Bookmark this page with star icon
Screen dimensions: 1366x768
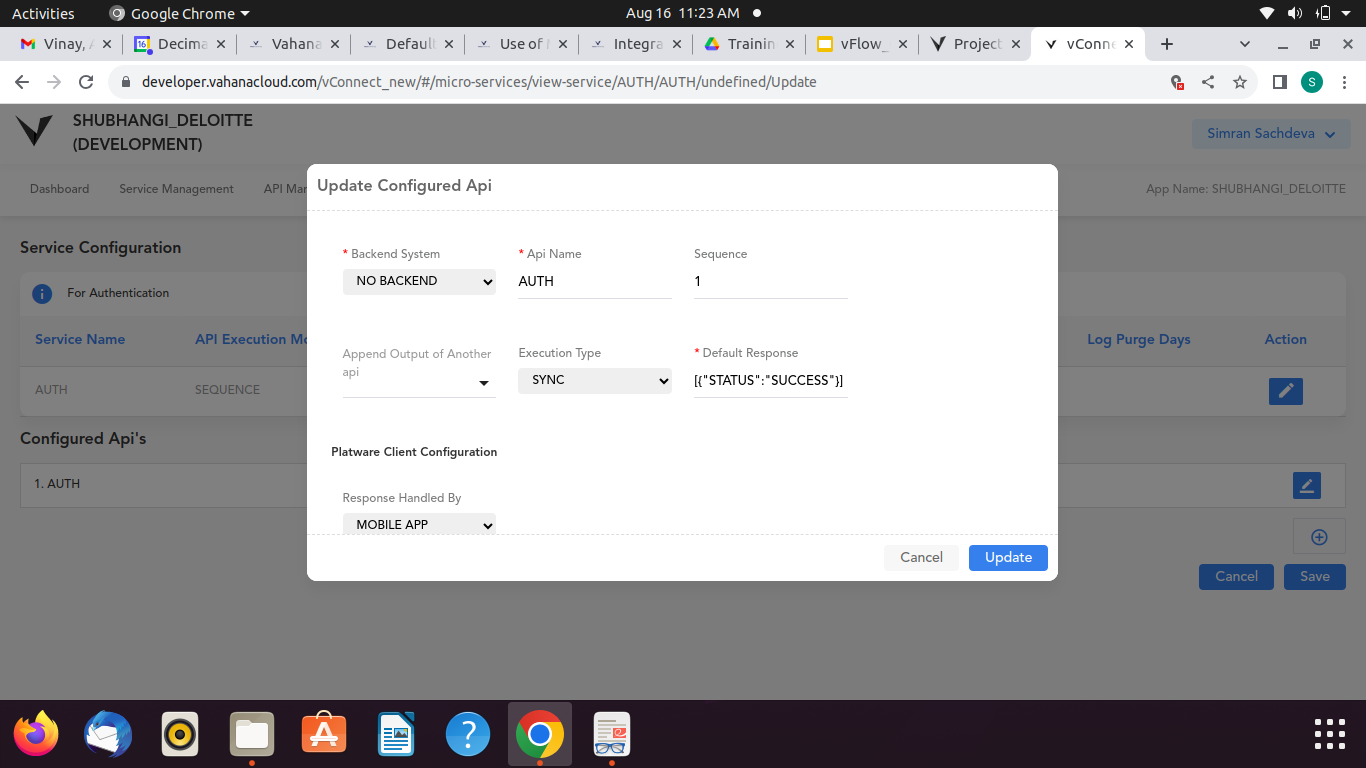(1240, 82)
